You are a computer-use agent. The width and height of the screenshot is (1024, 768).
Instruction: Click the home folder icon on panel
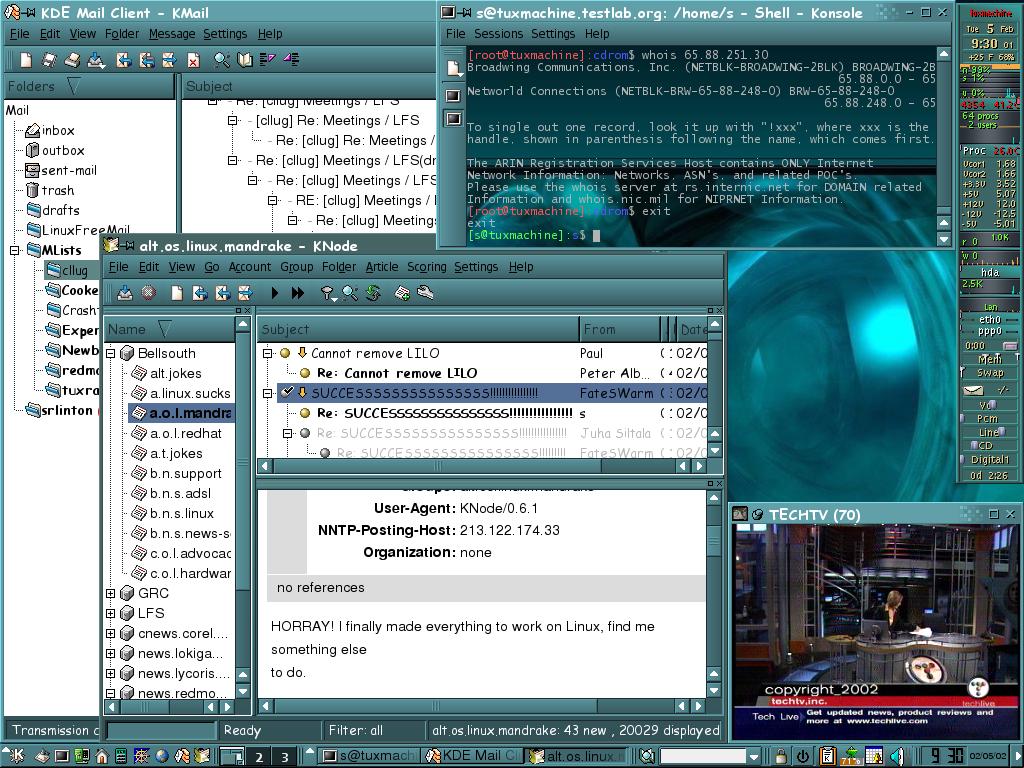pos(101,756)
